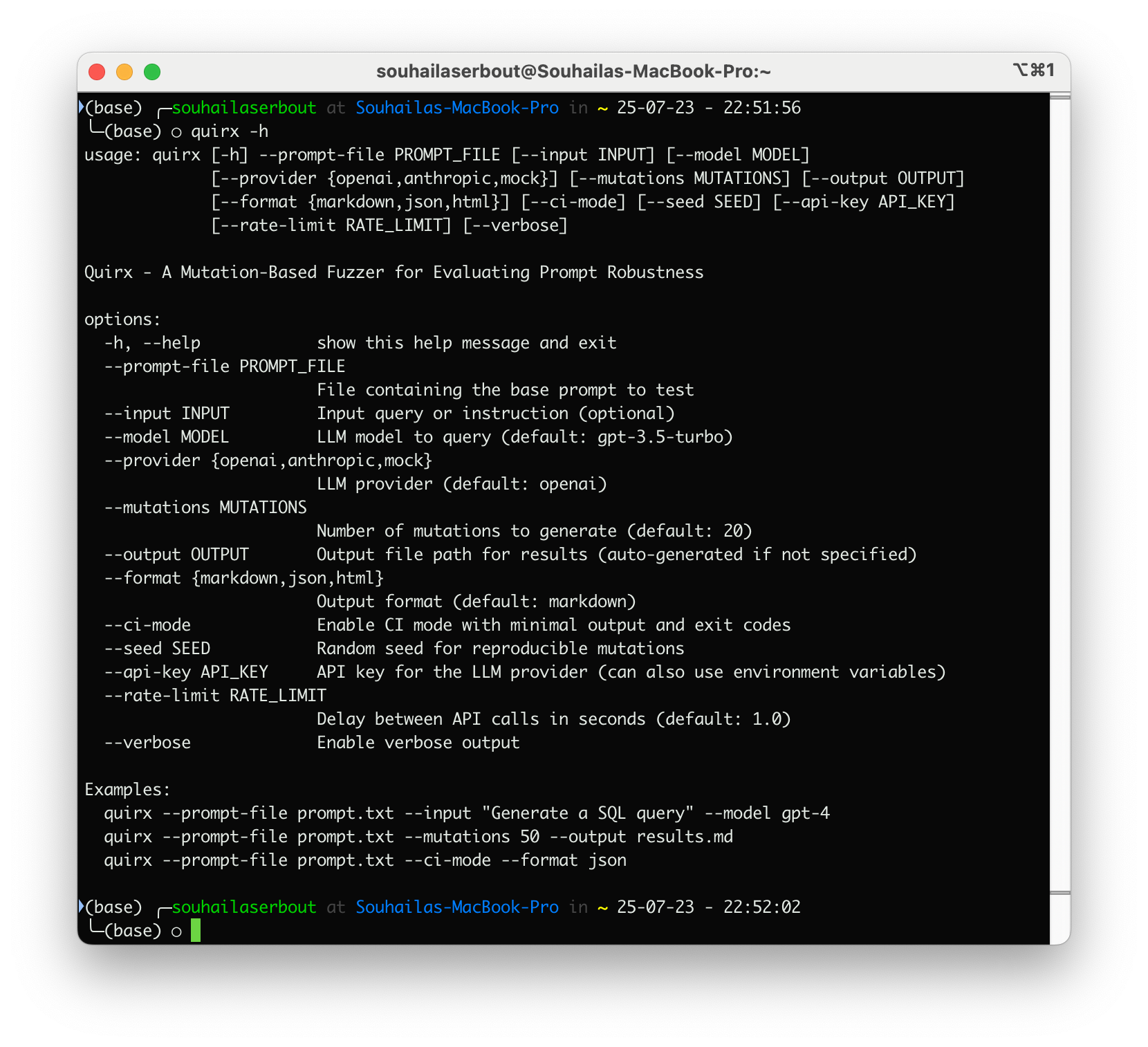Click '--provider {openai,anthropic,mock}' in options list
The image size is (1148, 1047).
click(268, 461)
